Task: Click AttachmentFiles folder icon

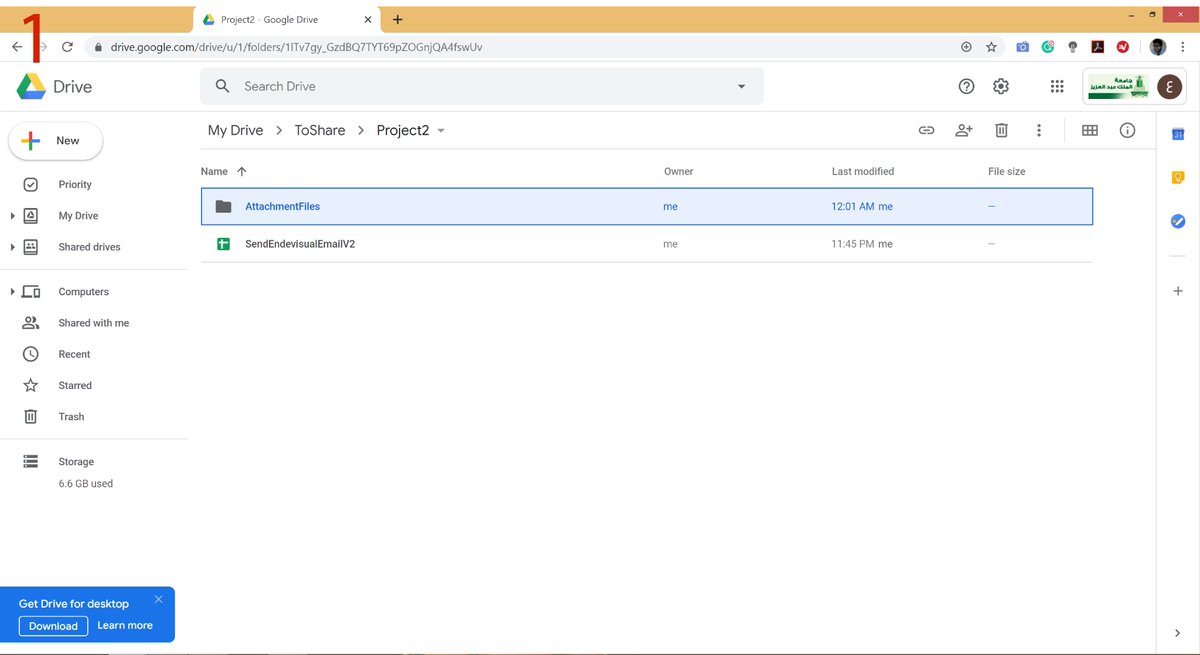Action: coord(224,207)
